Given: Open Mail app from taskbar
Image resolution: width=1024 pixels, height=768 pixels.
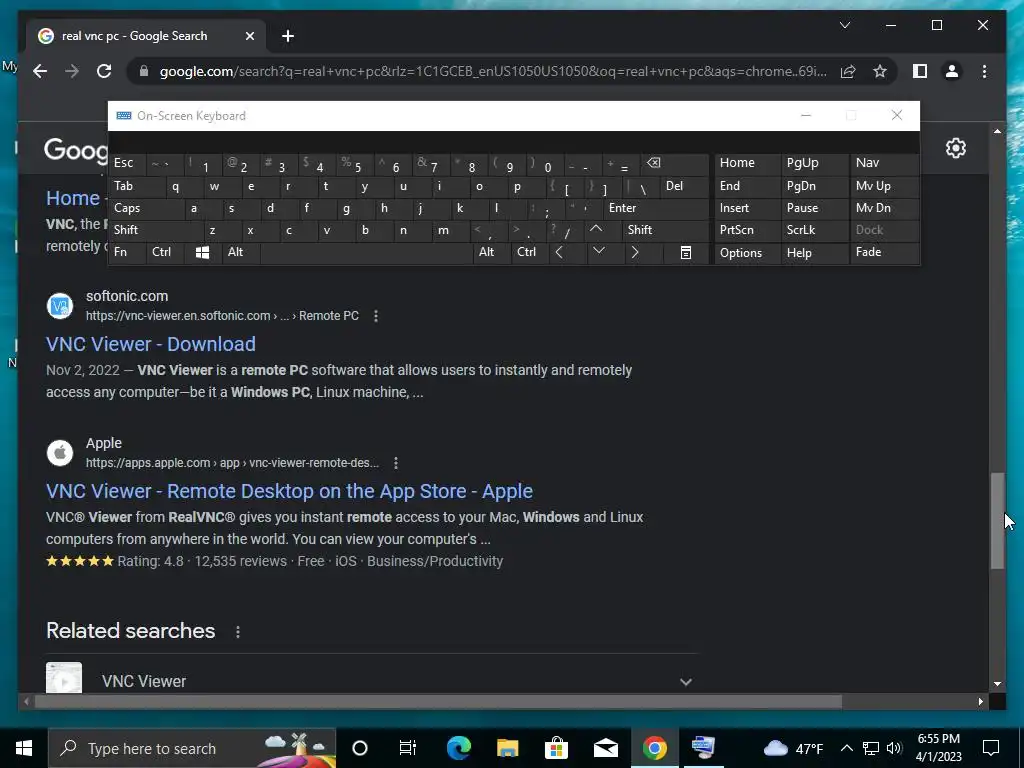Looking at the screenshot, I should [x=605, y=748].
